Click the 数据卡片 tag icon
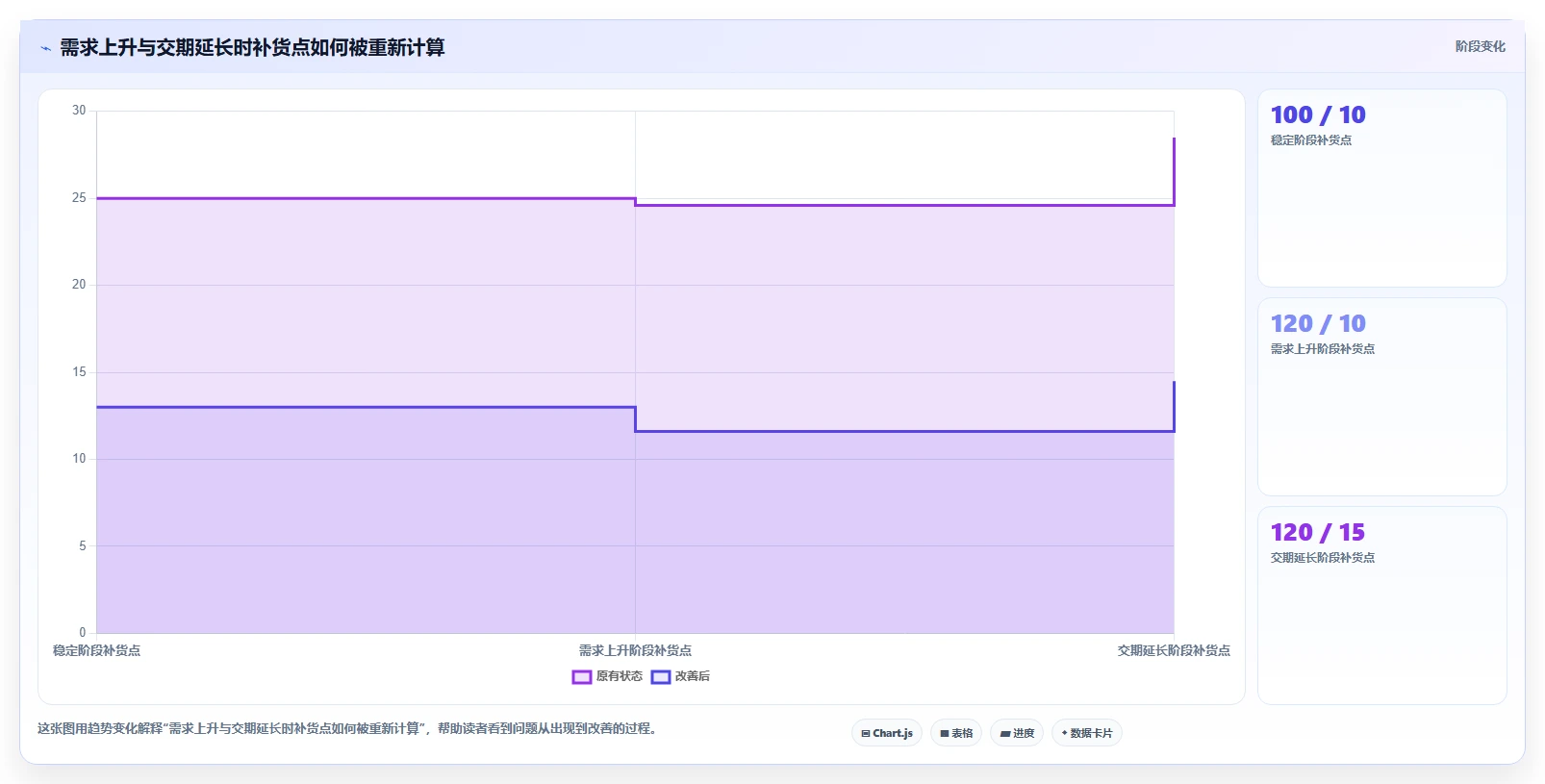 (1065, 733)
